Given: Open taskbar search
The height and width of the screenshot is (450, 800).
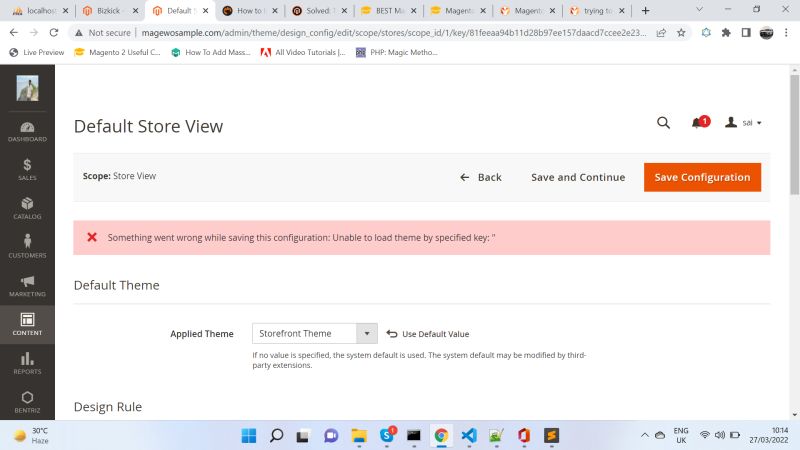Looking at the screenshot, I should pyautogui.click(x=276, y=436).
